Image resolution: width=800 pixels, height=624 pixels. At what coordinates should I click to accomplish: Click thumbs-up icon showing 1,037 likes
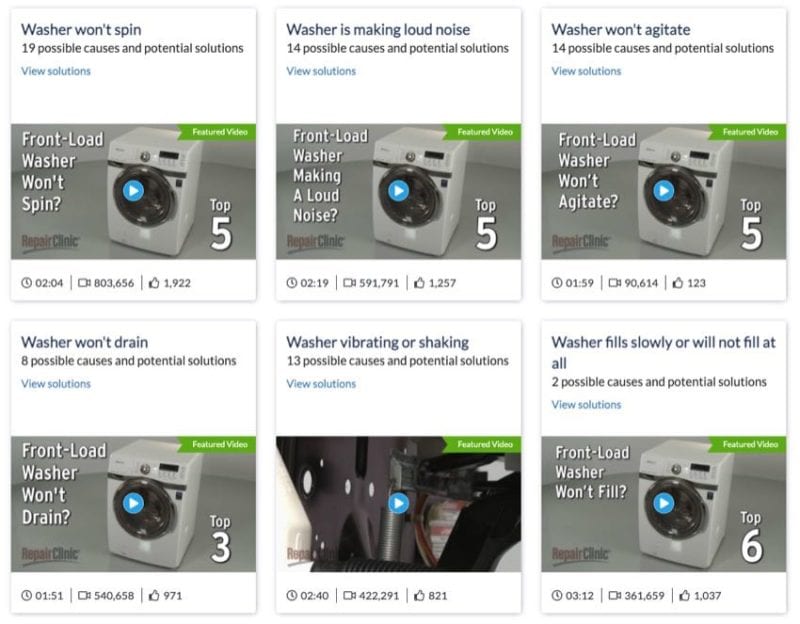click(685, 595)
